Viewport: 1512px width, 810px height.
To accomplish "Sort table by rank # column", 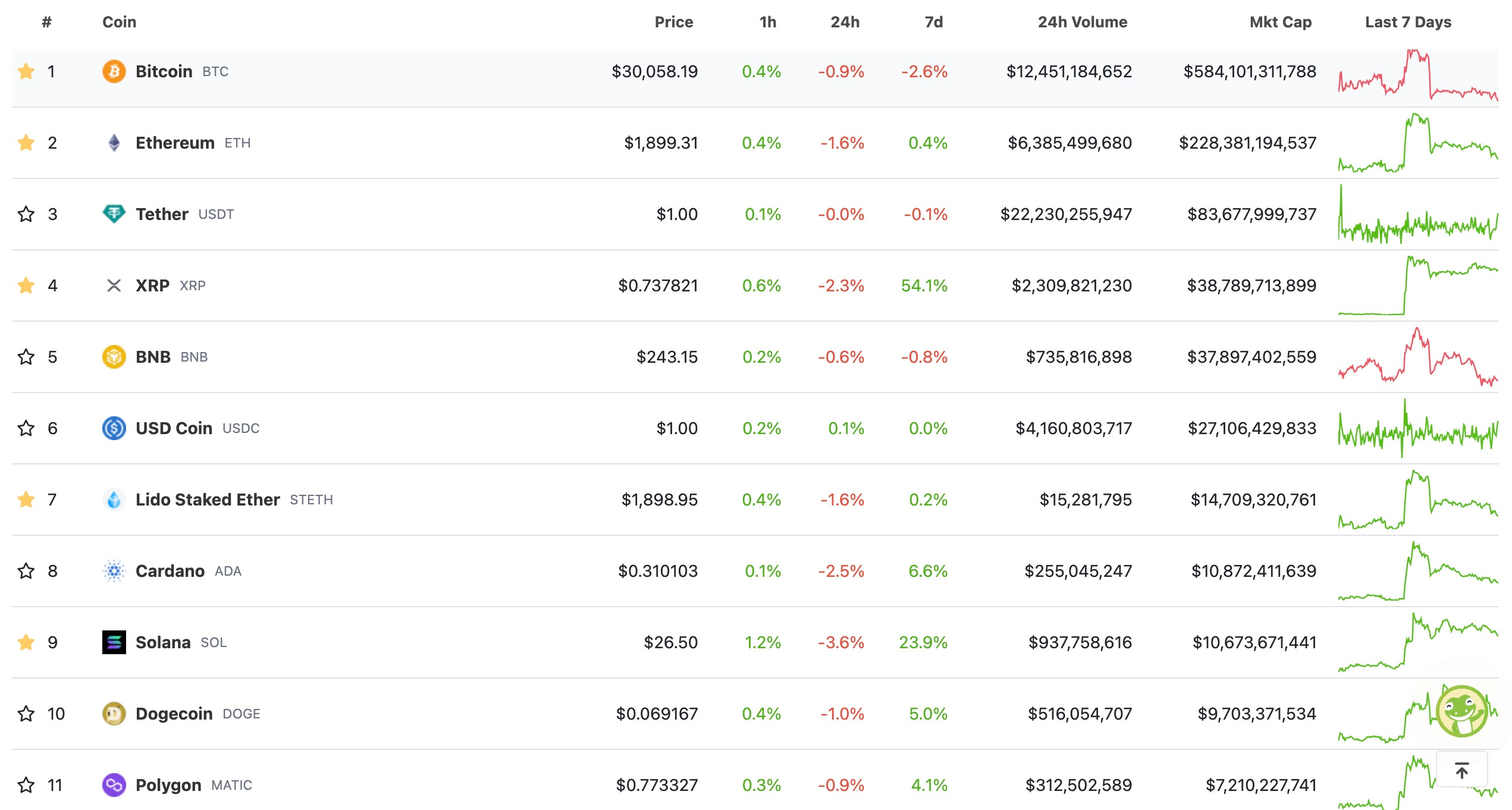I will coord(47,22).
